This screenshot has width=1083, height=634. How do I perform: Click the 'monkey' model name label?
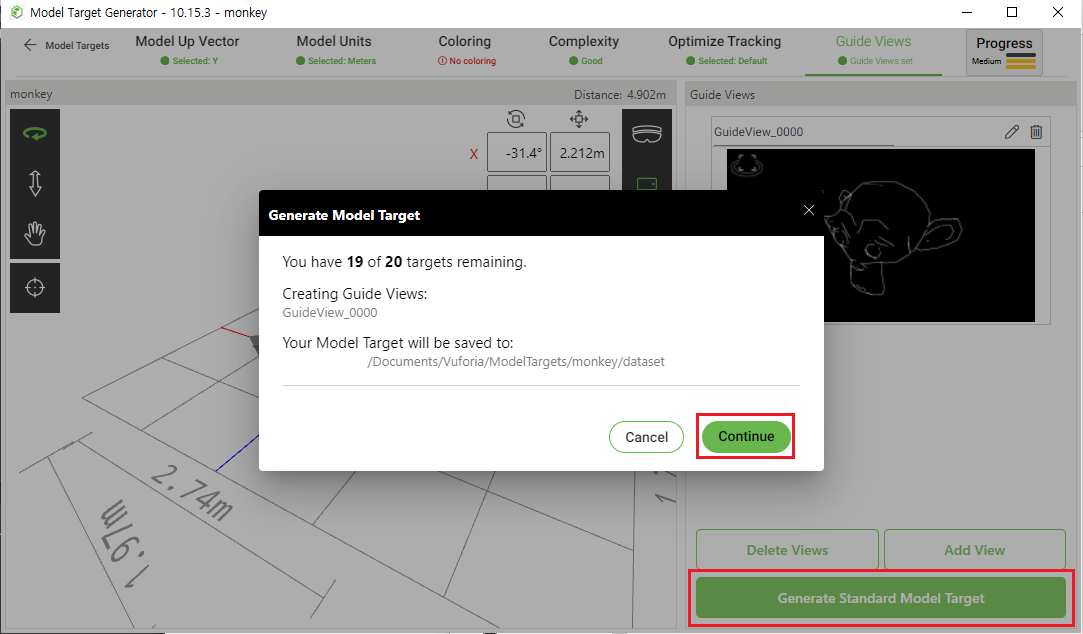pyautogui.click(x=31, y=94)
